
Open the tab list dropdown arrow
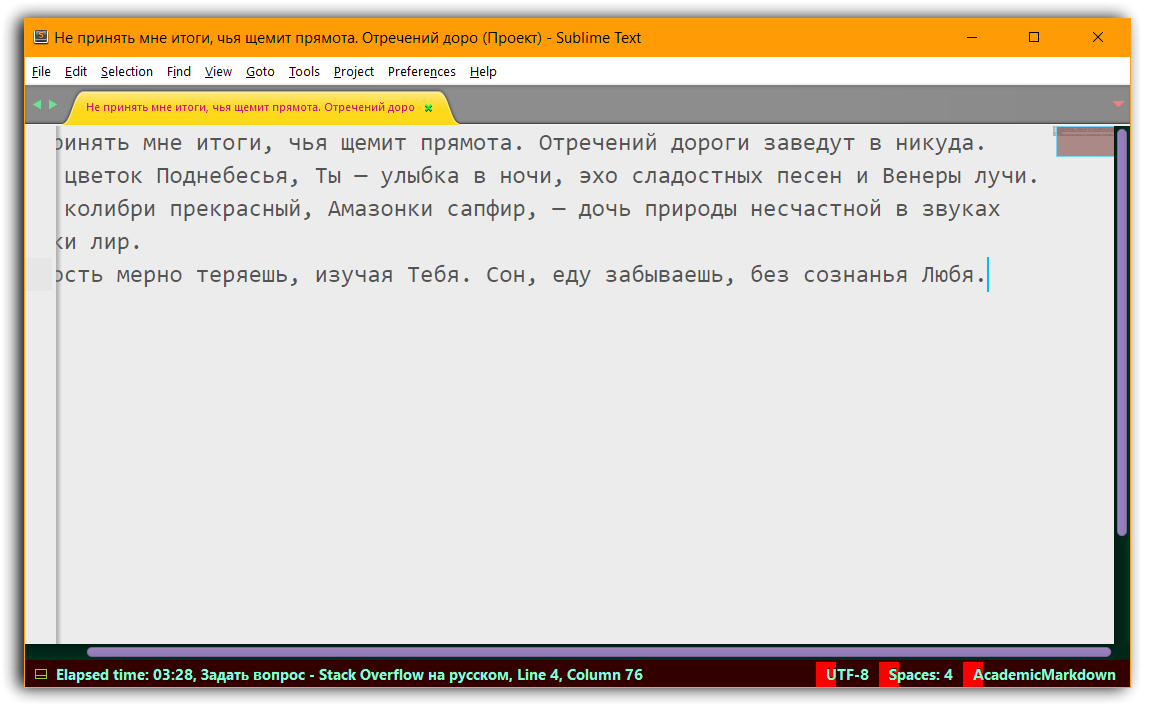click(x=1118, y=104)
